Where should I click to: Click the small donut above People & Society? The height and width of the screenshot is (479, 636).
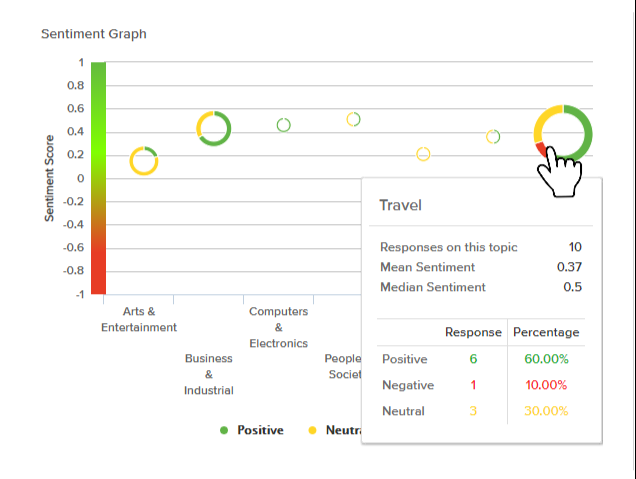(353, 120)
